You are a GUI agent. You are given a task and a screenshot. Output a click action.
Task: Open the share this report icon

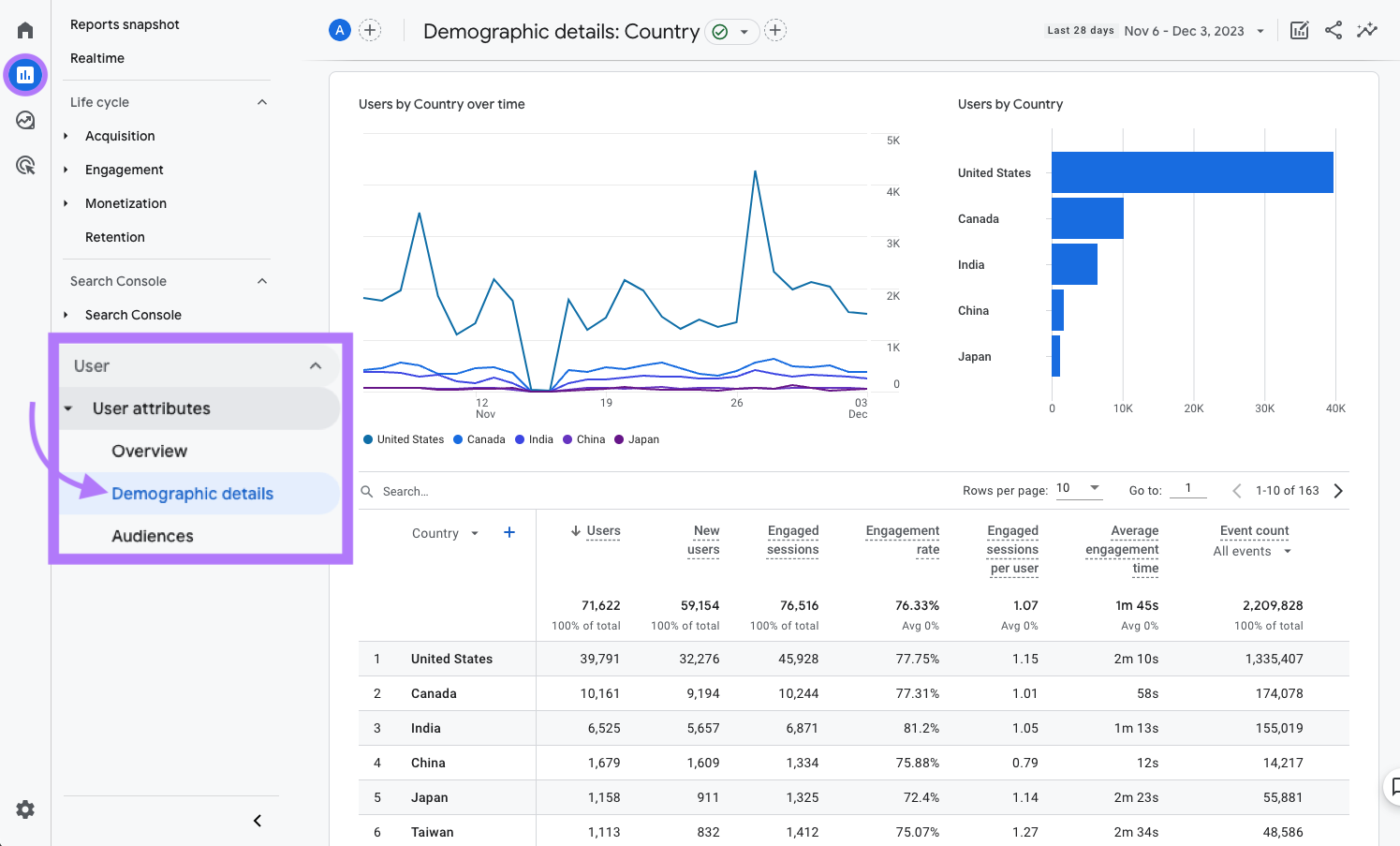(x=1334, y=29)
